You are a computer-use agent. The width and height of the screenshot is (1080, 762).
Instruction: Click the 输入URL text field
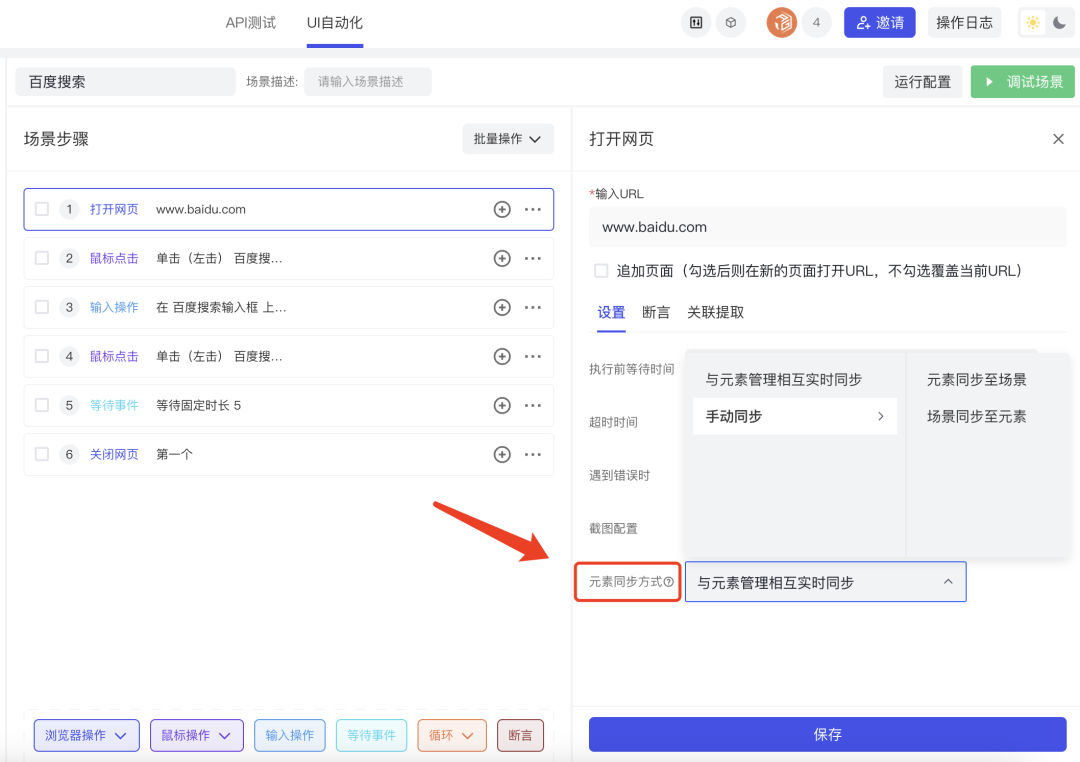pyautogui.click(x=827, y=227)
